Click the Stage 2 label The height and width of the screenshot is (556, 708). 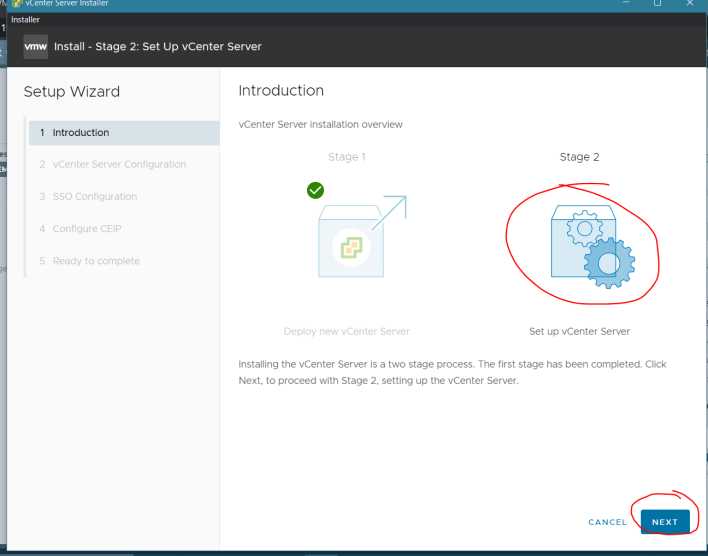tap(579, 157)
